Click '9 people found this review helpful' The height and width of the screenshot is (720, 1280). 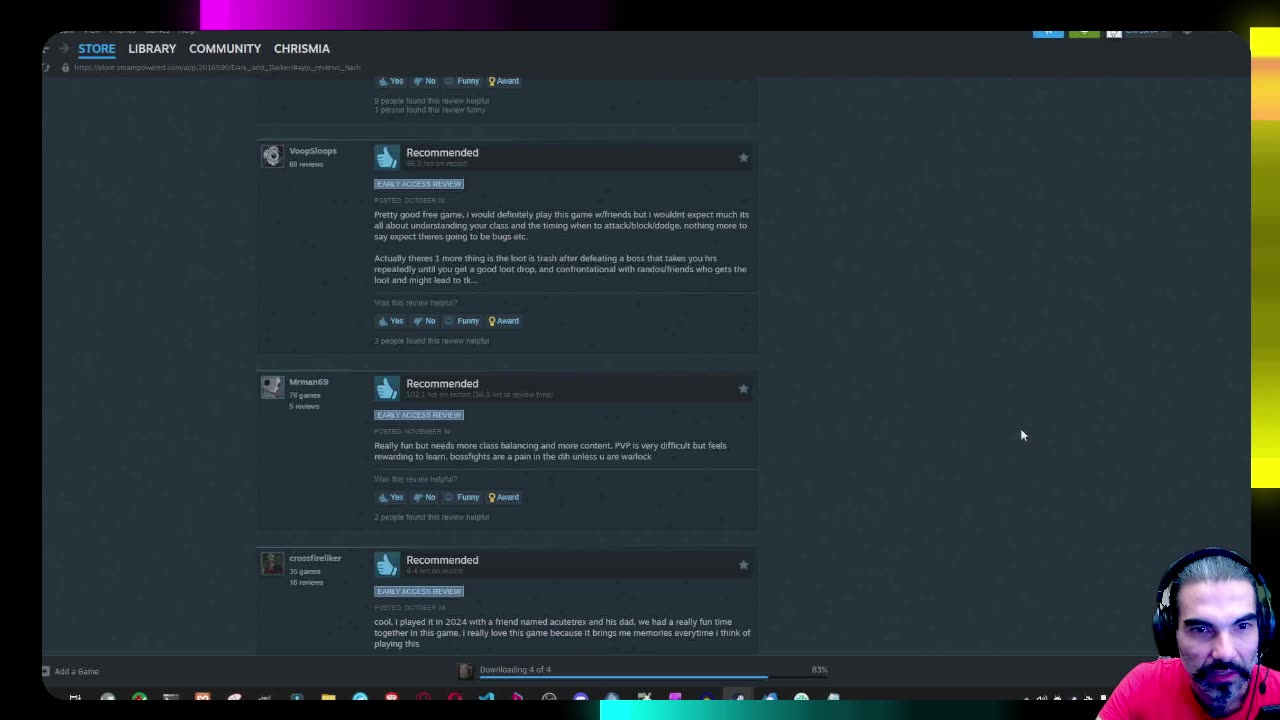tap(432, 101)
